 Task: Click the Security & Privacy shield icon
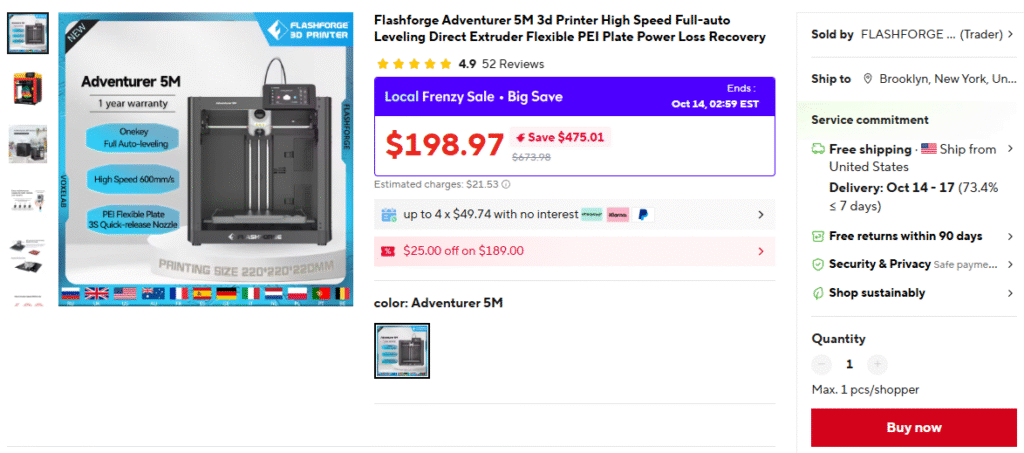(x=817, y=264)
